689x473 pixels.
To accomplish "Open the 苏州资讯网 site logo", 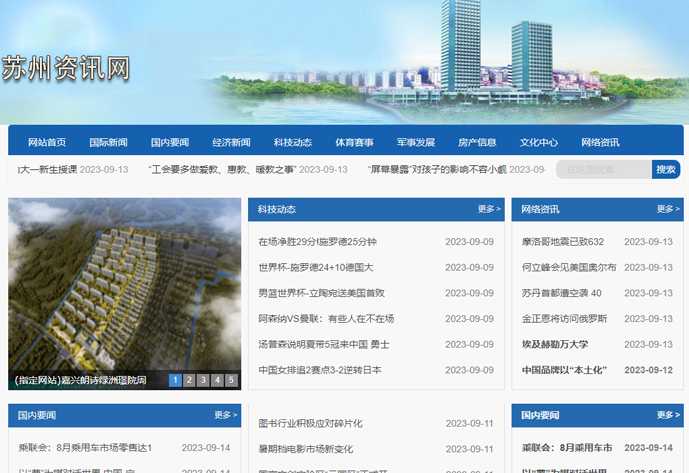I will (66, 68).
